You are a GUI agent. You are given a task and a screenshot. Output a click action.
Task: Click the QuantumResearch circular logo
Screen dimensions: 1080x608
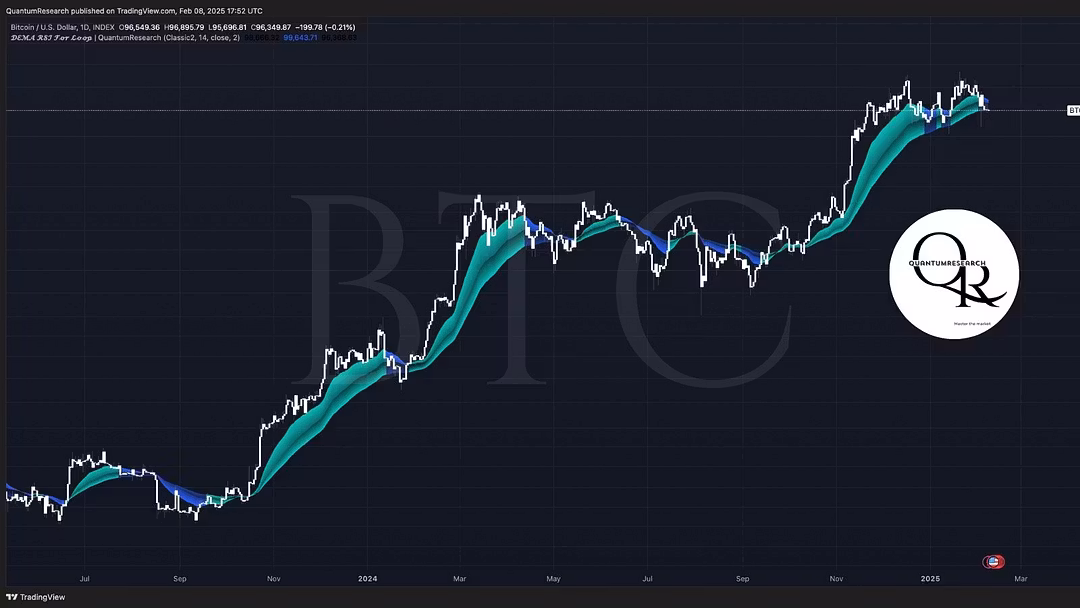[x=954, y=274]
